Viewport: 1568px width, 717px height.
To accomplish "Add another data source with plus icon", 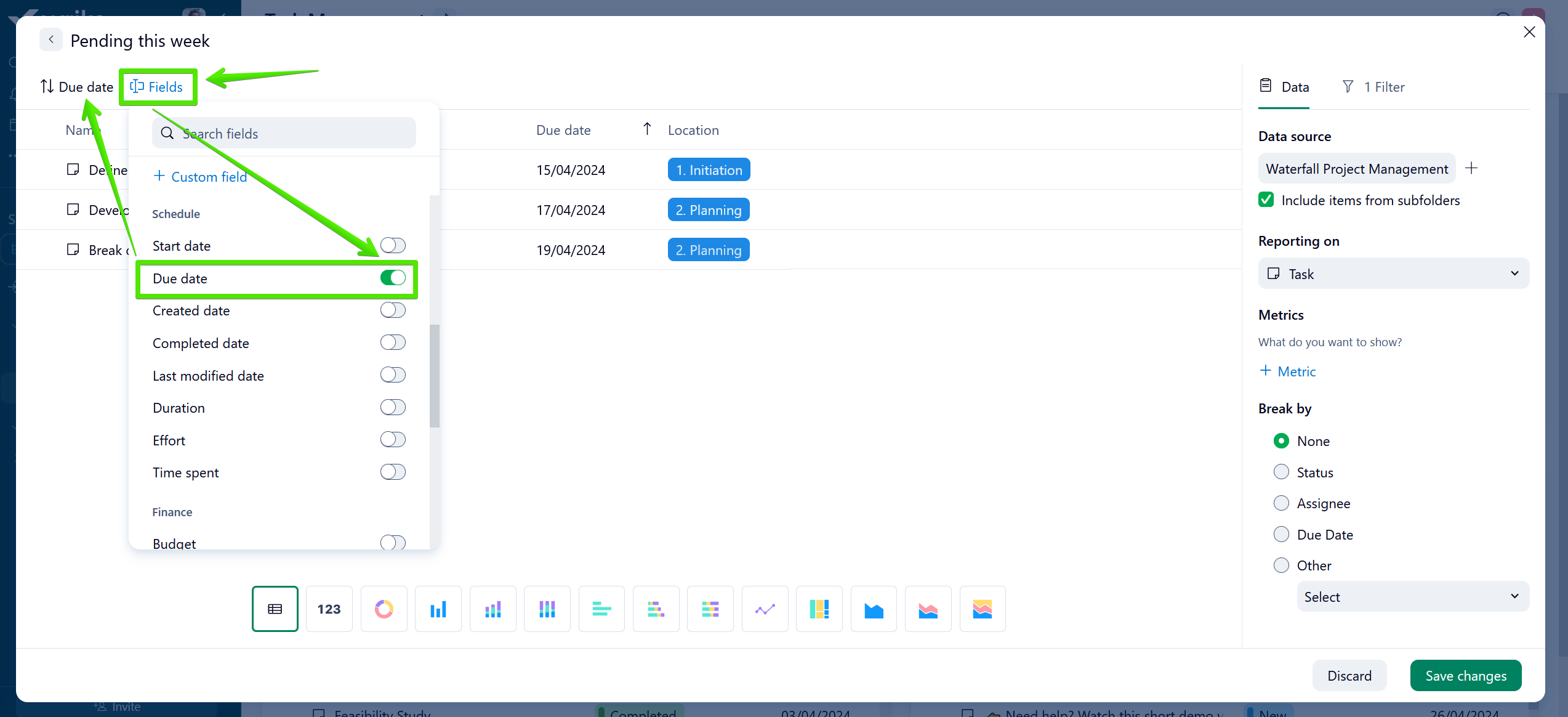I will (1471, 168).
